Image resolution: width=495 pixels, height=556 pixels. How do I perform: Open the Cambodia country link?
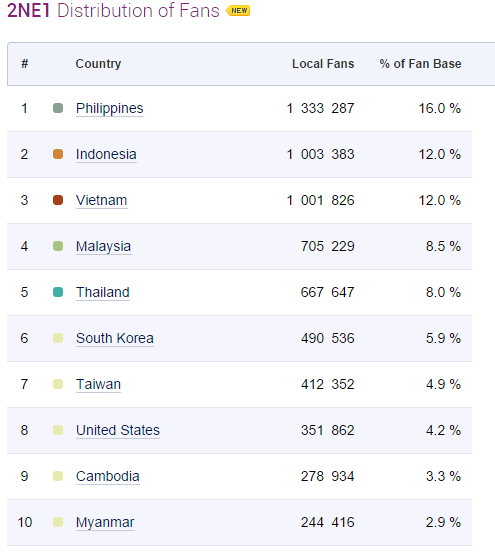coord(107,476)
